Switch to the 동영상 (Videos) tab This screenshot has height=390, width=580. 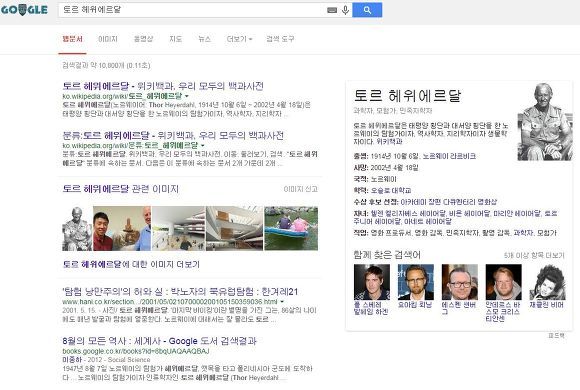coord(143,39)
